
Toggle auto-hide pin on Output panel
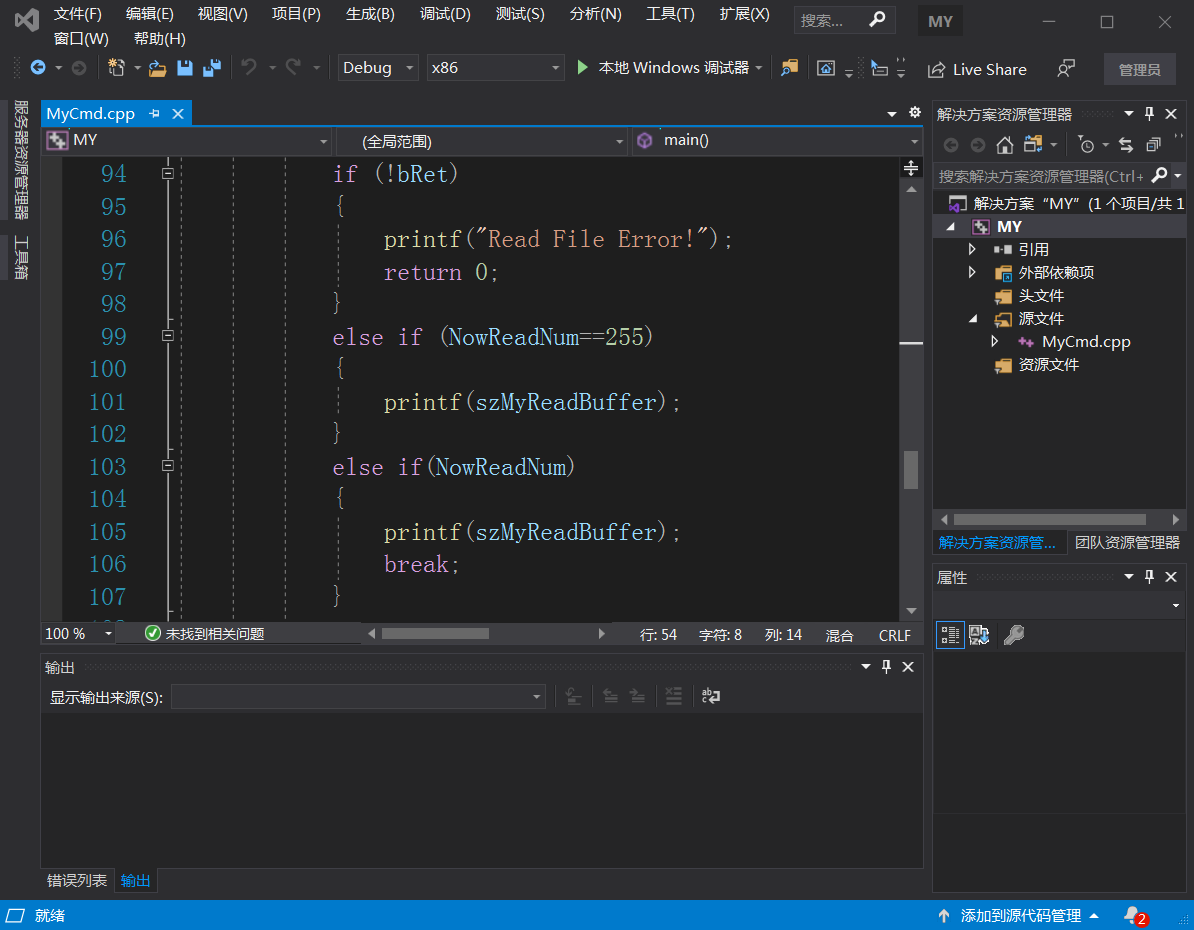pos(886,667)
